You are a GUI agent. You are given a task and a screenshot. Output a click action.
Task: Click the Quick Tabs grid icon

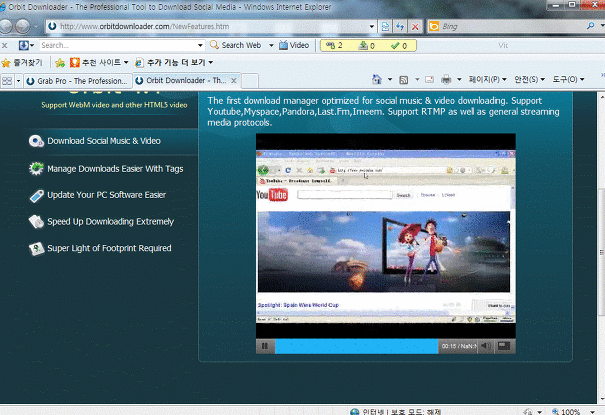[7, 81]
